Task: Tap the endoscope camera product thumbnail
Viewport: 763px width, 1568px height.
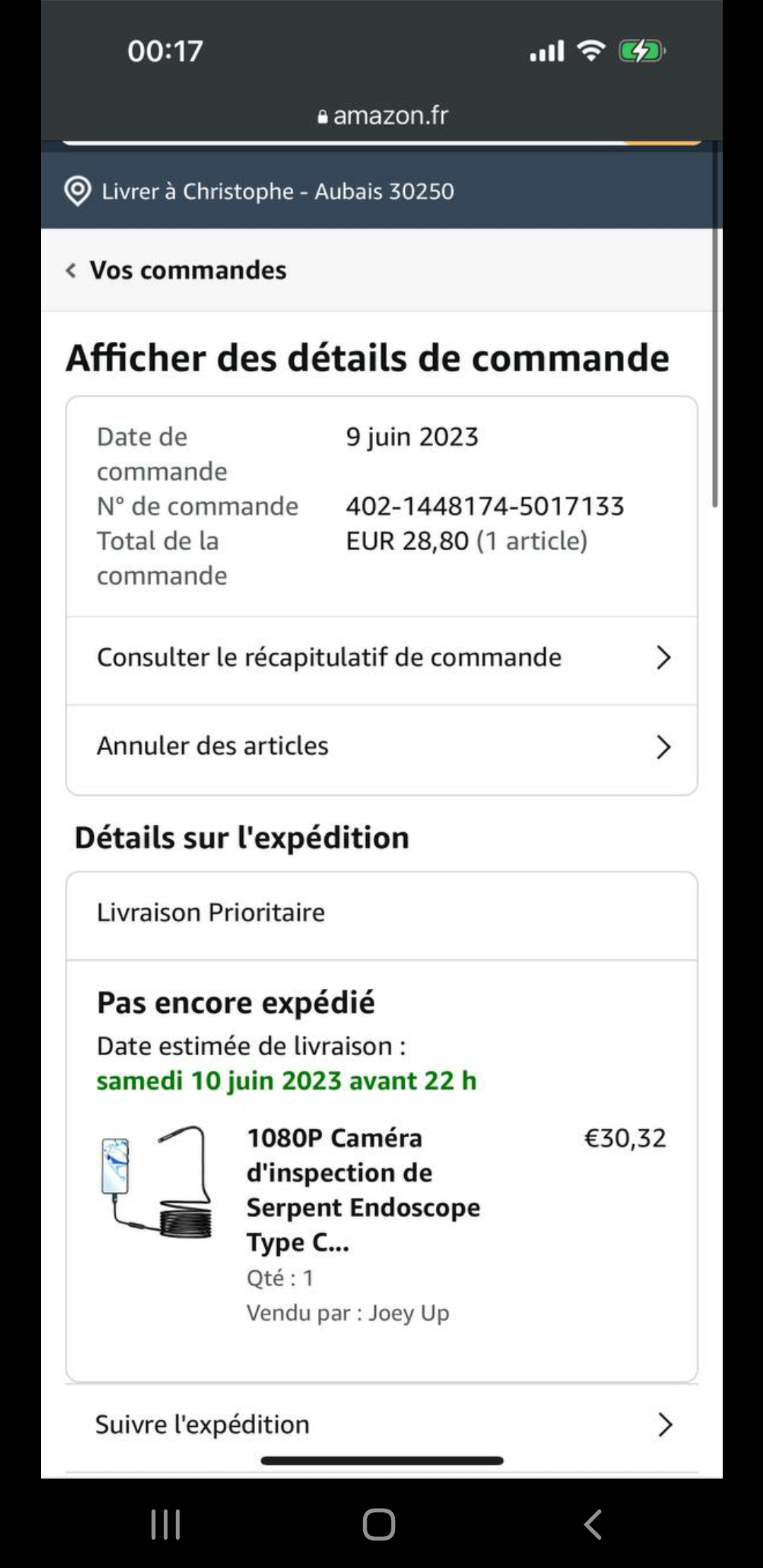Action: click(156, 1182)
